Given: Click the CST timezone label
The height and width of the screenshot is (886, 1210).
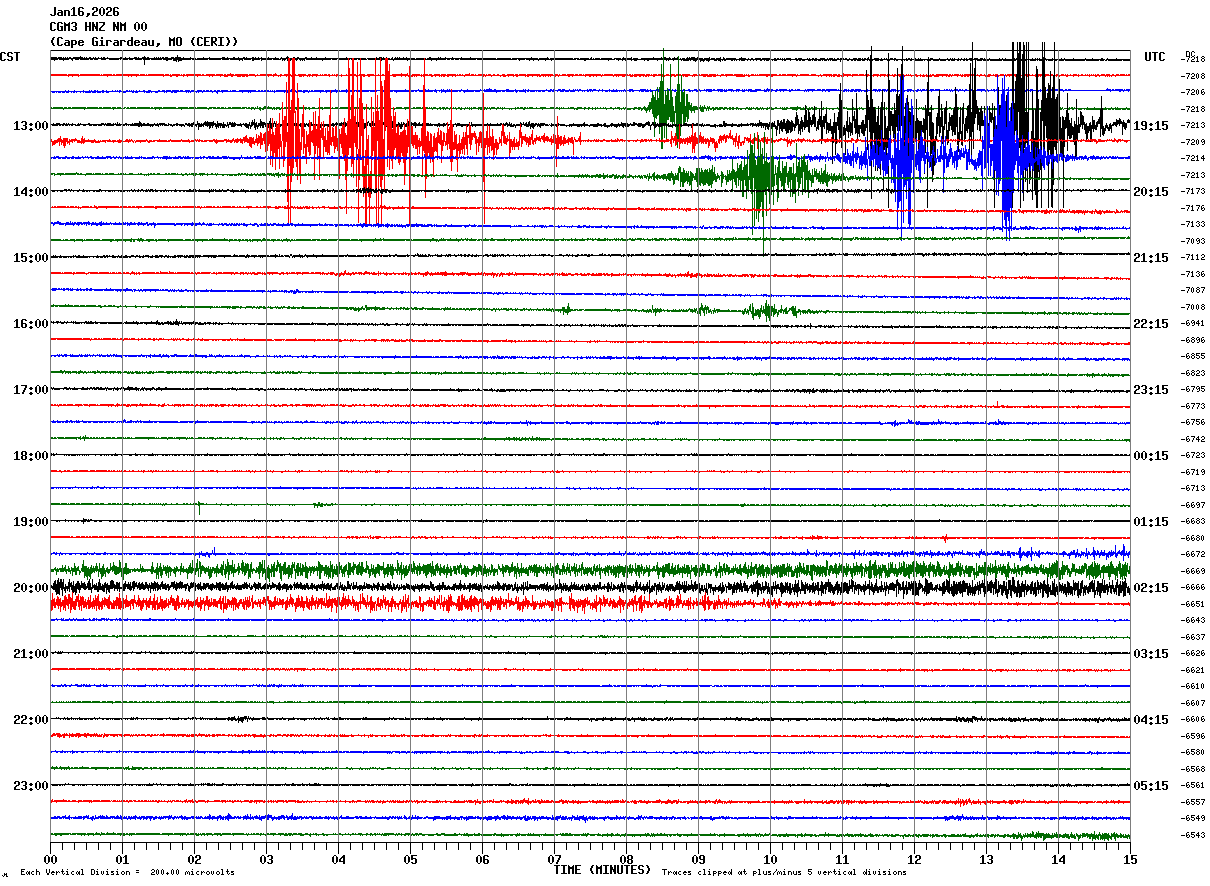Looking at the screenshot, I should [x=10, y=57].
